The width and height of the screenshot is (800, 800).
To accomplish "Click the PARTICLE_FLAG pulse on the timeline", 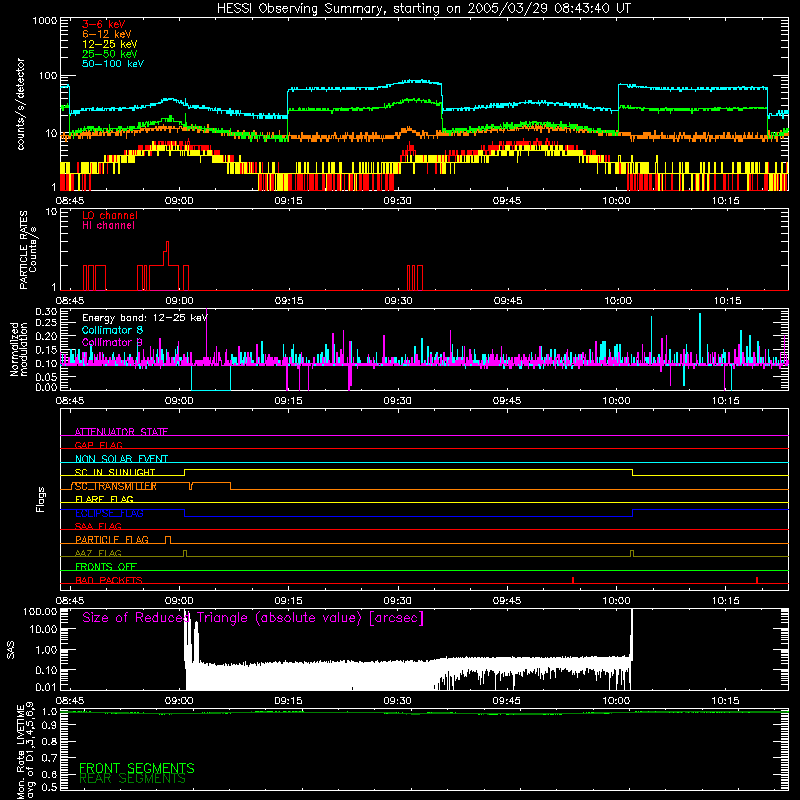I will pos(168,540).
